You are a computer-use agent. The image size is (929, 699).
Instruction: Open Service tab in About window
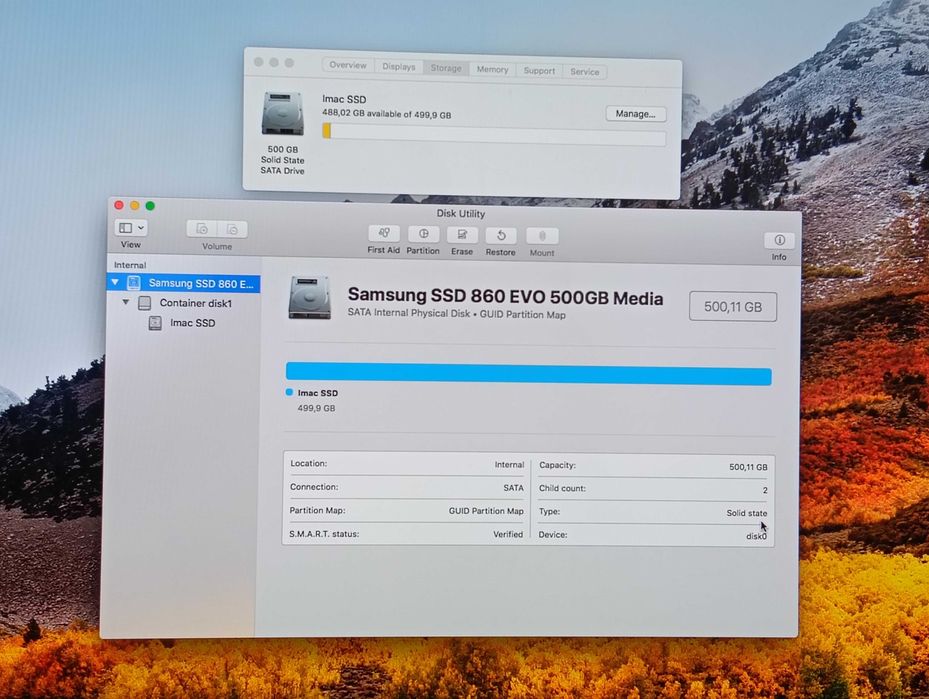[585, 72]
